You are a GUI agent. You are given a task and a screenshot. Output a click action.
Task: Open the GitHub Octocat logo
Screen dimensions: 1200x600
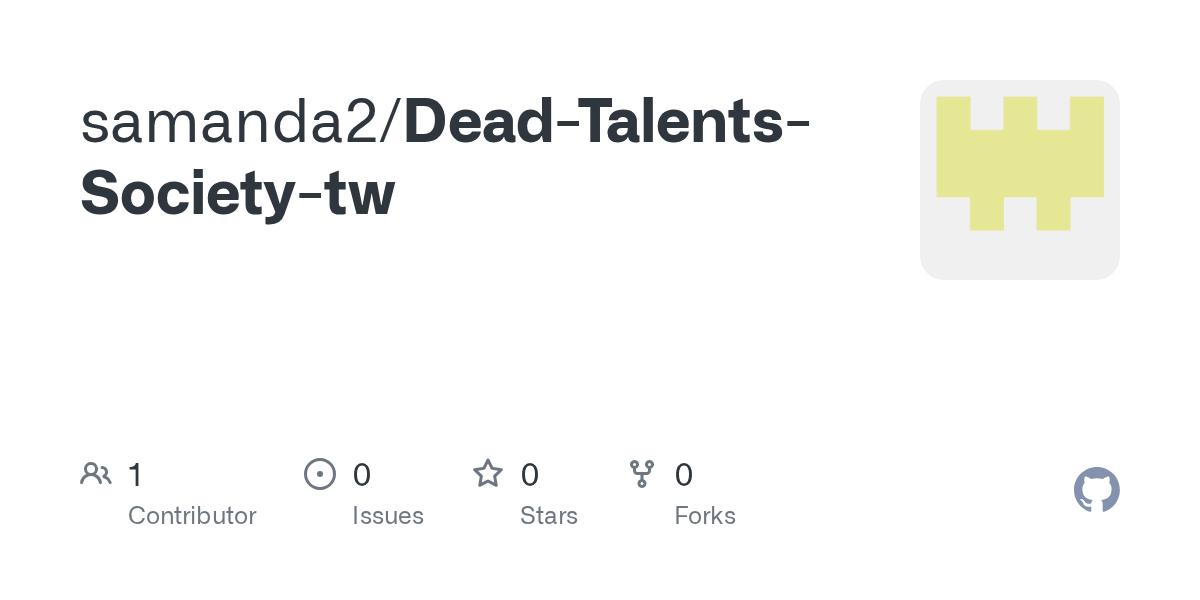coord(1097,490)
